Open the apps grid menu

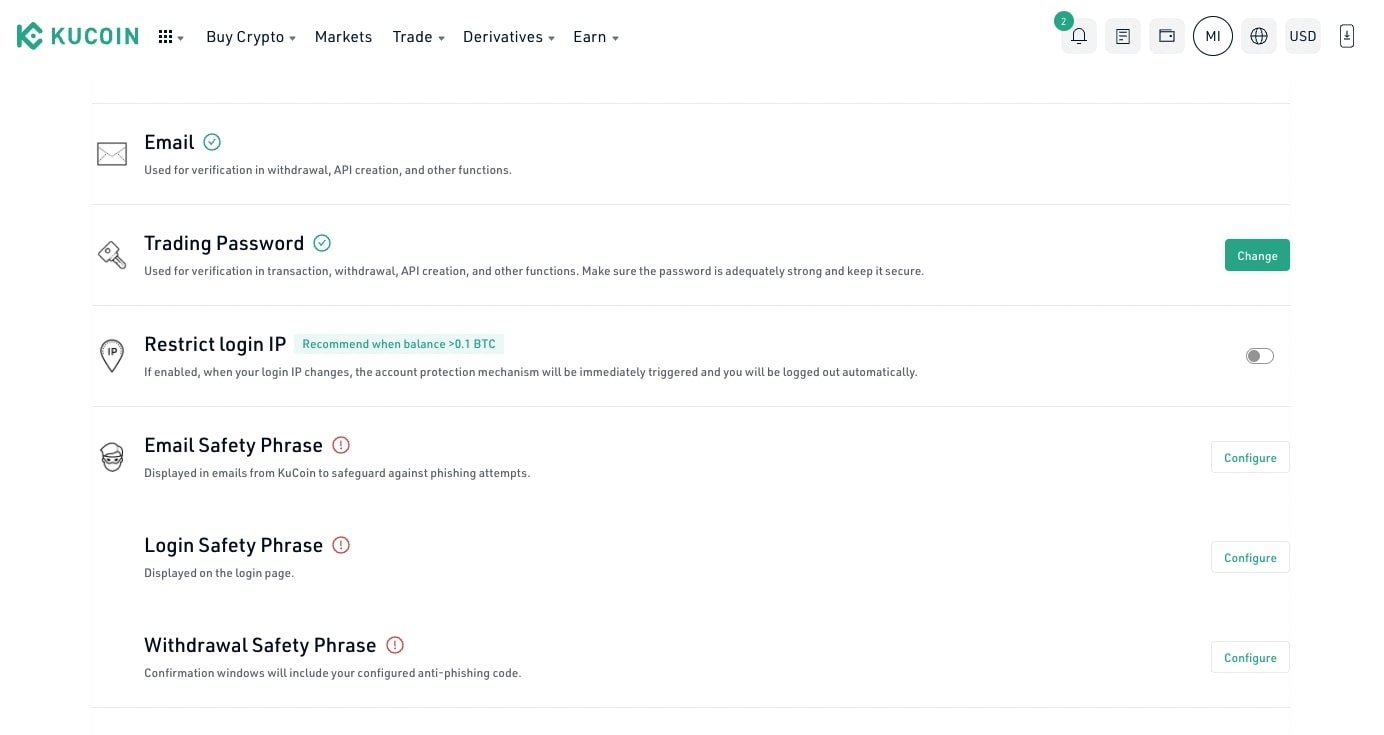tap(170, 37)
